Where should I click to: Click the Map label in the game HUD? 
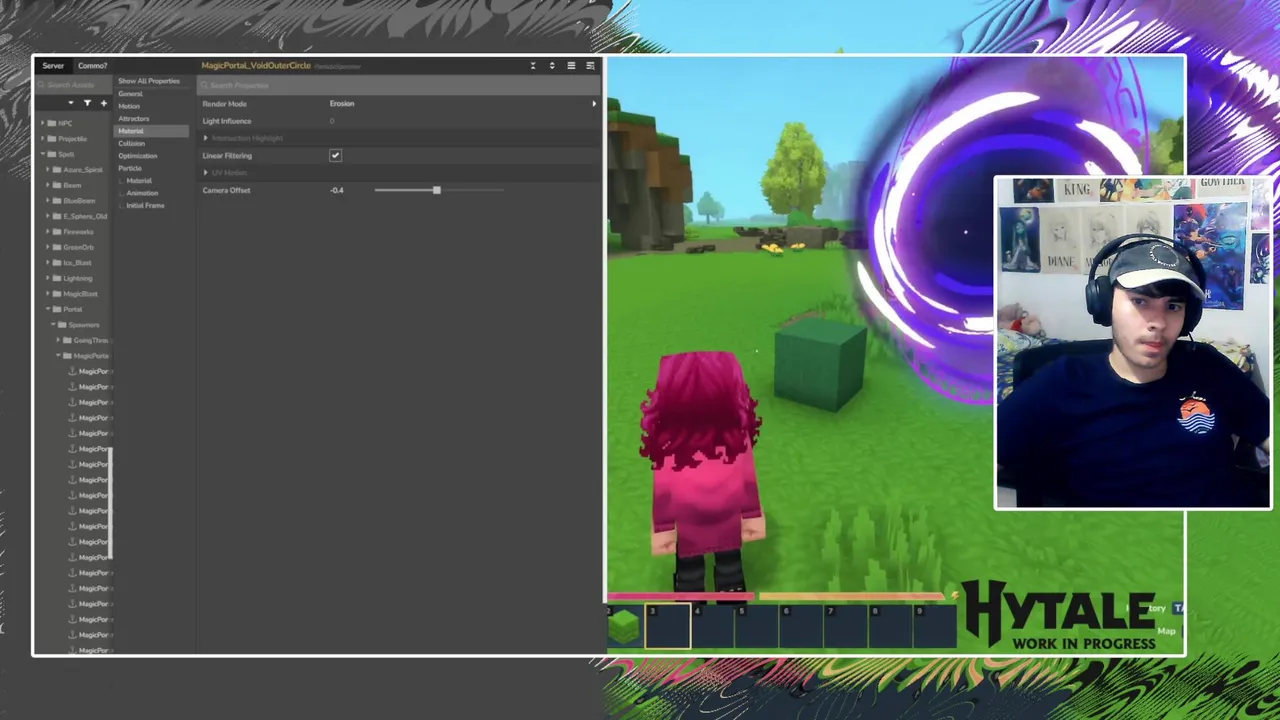1166,631
